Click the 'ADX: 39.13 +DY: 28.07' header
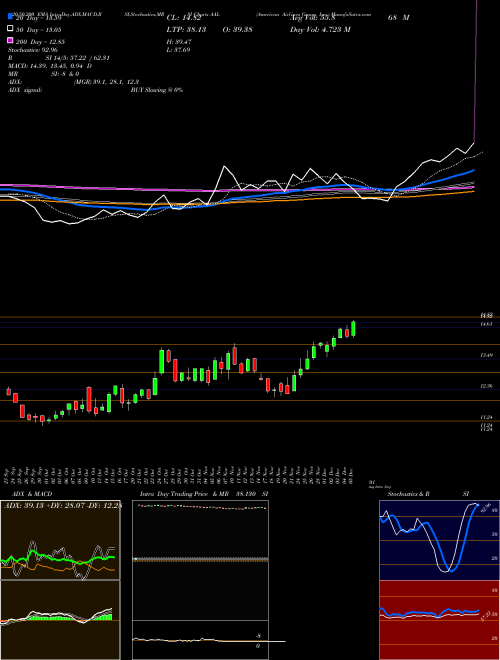The image size is (500, 660). click(61, 506)
